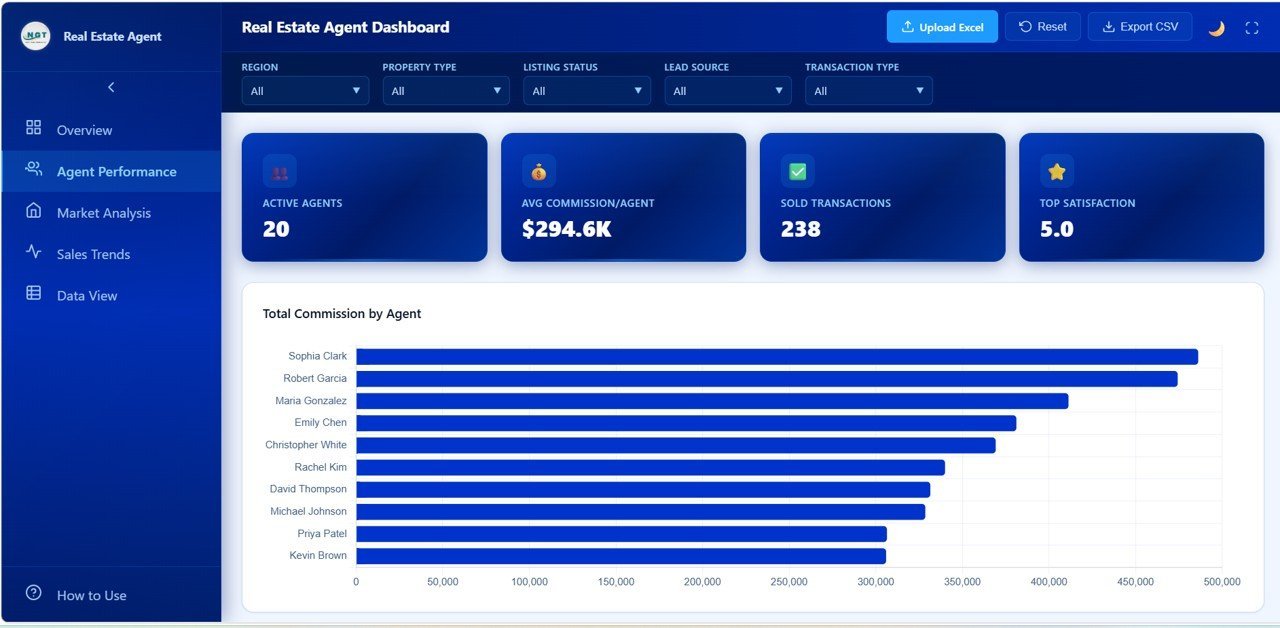Click the How to Use help icon
The image size is (1280, 628).
point(33,594)
